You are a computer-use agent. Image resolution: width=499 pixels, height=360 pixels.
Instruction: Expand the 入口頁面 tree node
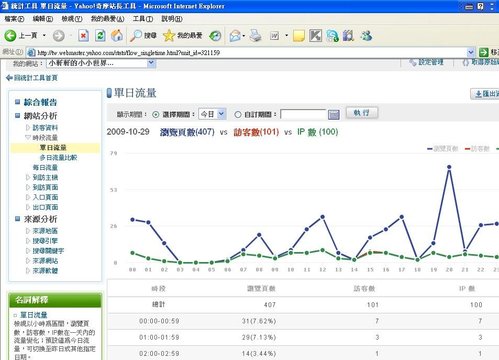tap(28, 197)
